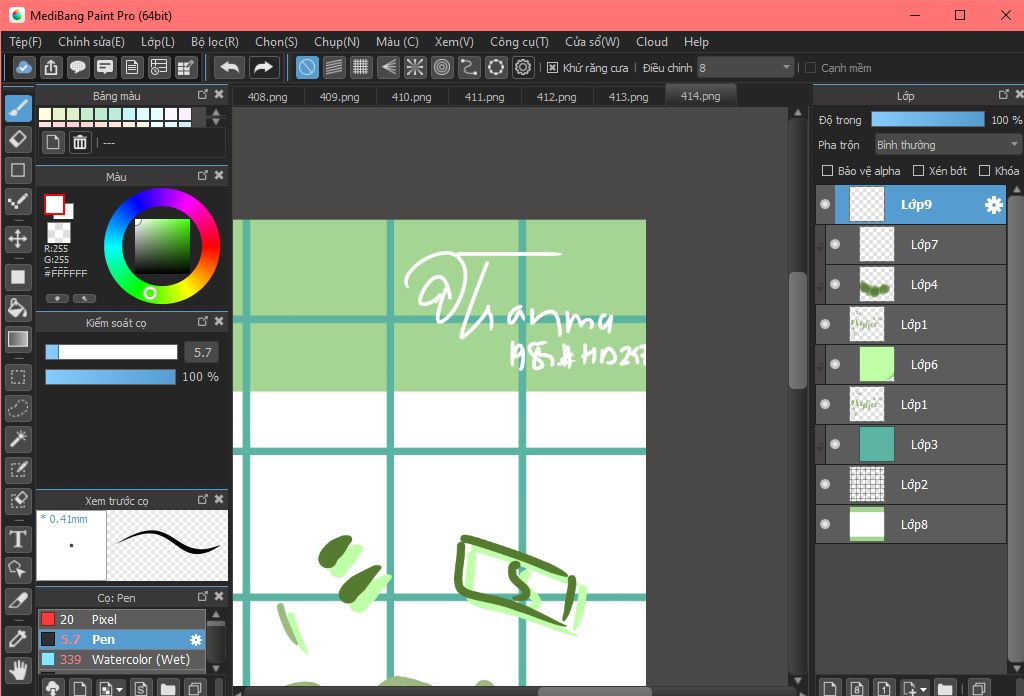The image size is (1024, 696).
Task: Hide the Lớp4 layer
Action: 835,284
